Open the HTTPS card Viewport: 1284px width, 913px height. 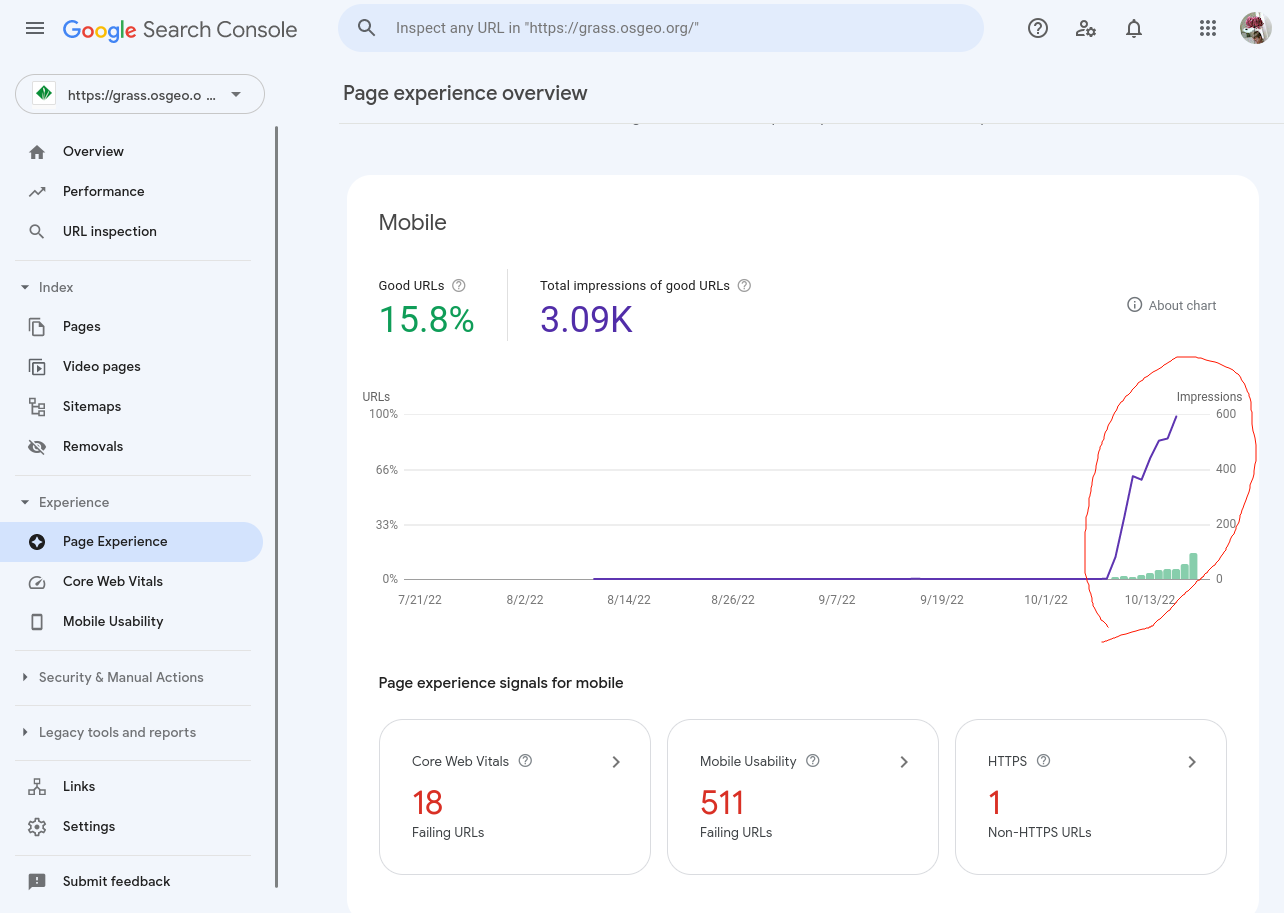1091,797
